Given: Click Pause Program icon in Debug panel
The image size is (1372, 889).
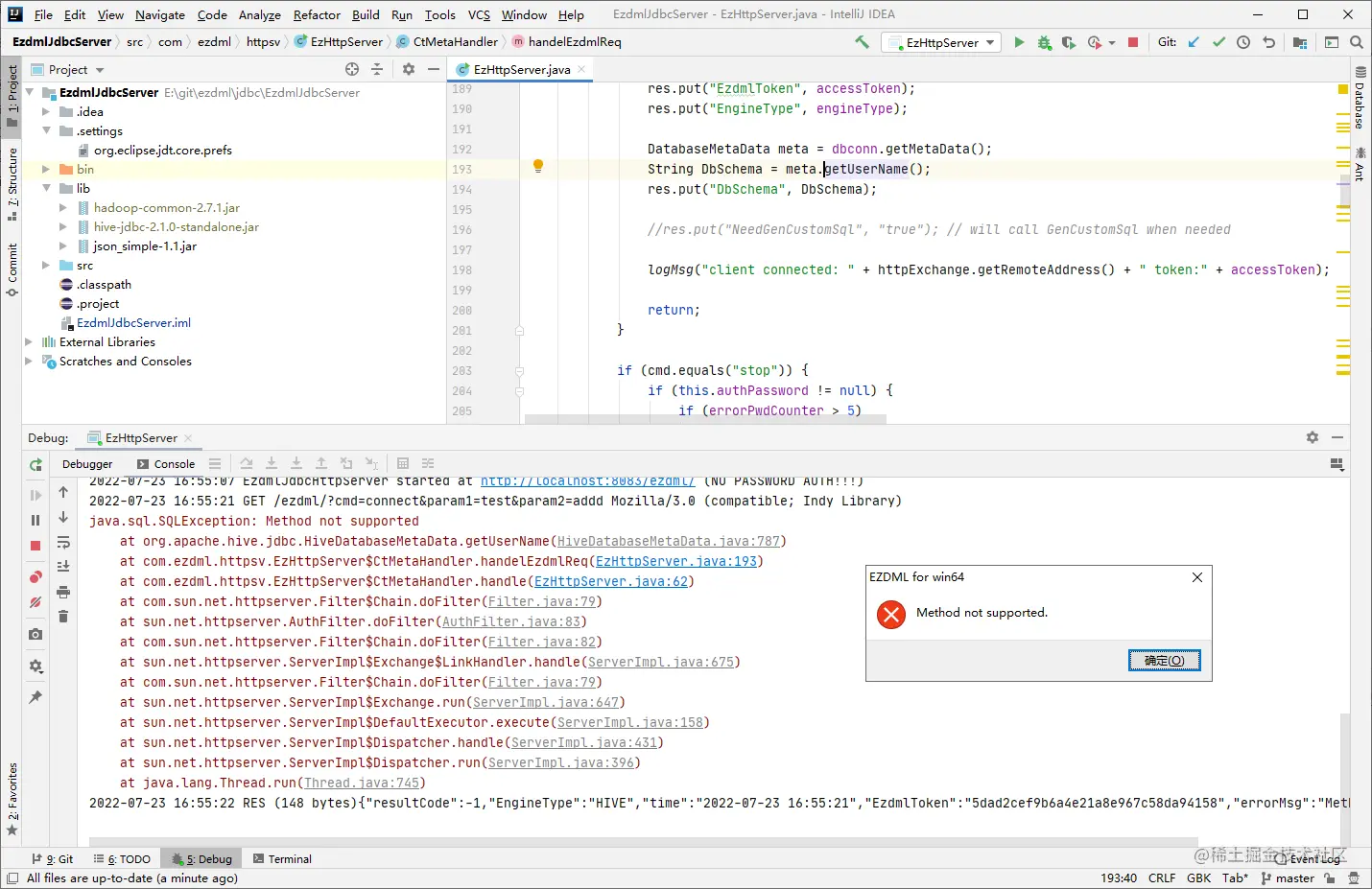Looking at the screenshot, I should (35, 520).
